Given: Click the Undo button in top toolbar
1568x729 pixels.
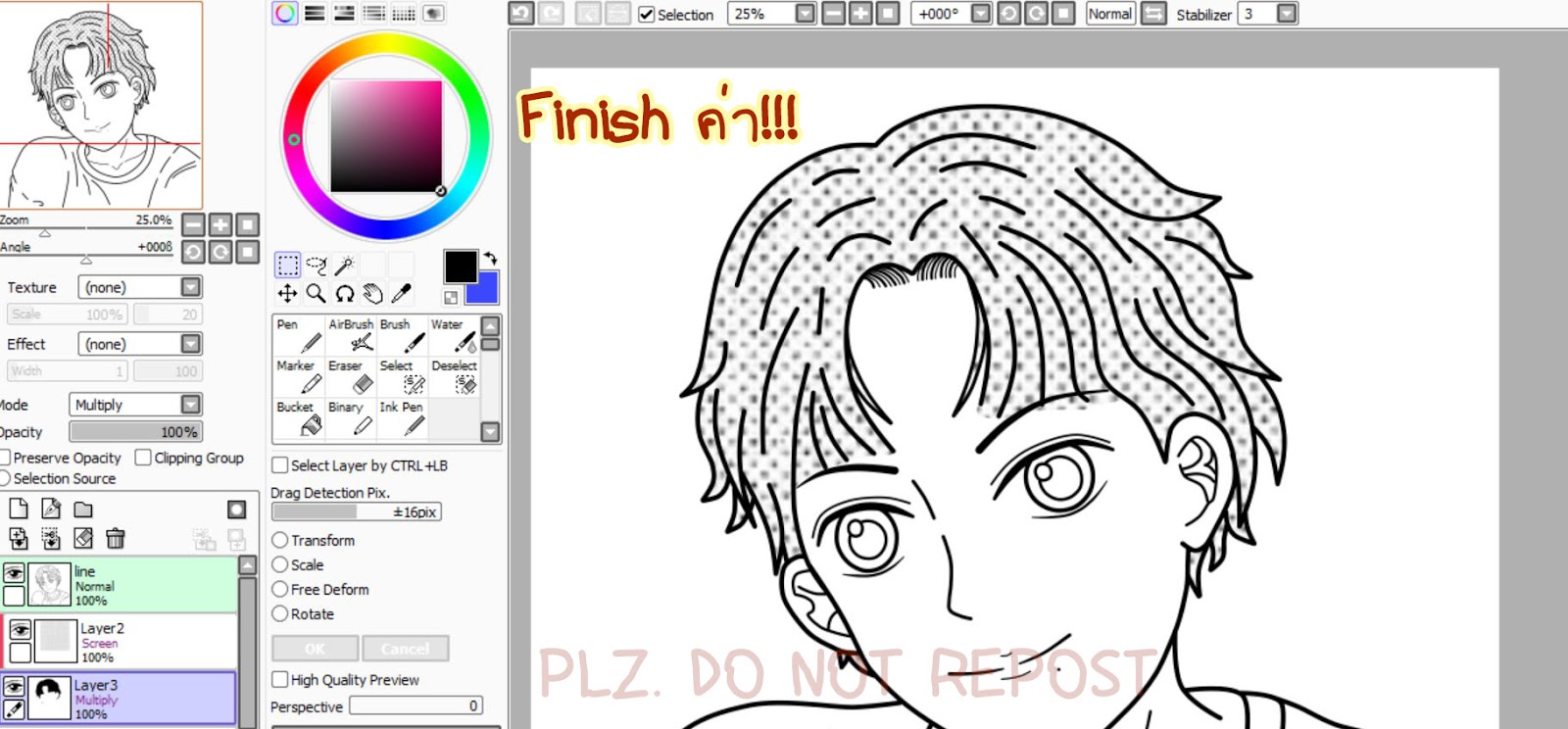Looking at the screenshot, I should (520, 14).
